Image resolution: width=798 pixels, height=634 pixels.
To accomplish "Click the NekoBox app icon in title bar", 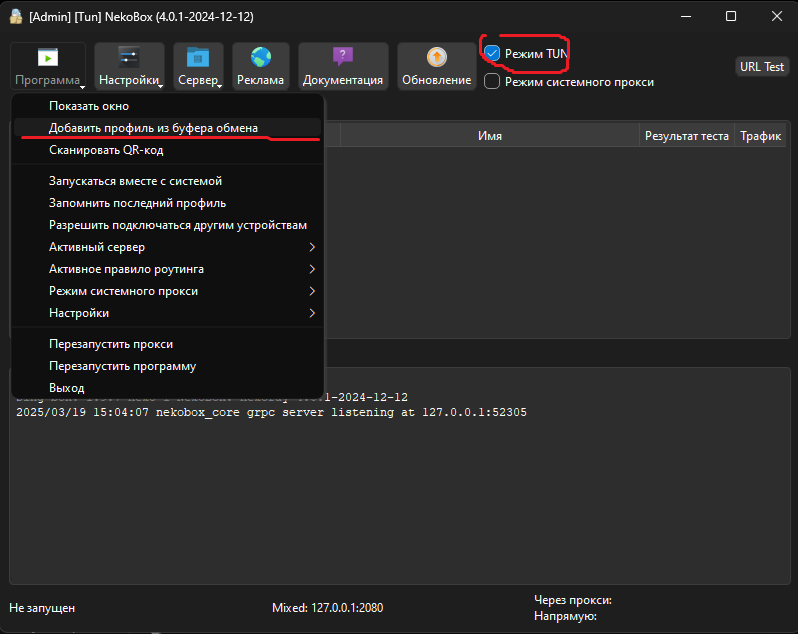I will (16, 16).
